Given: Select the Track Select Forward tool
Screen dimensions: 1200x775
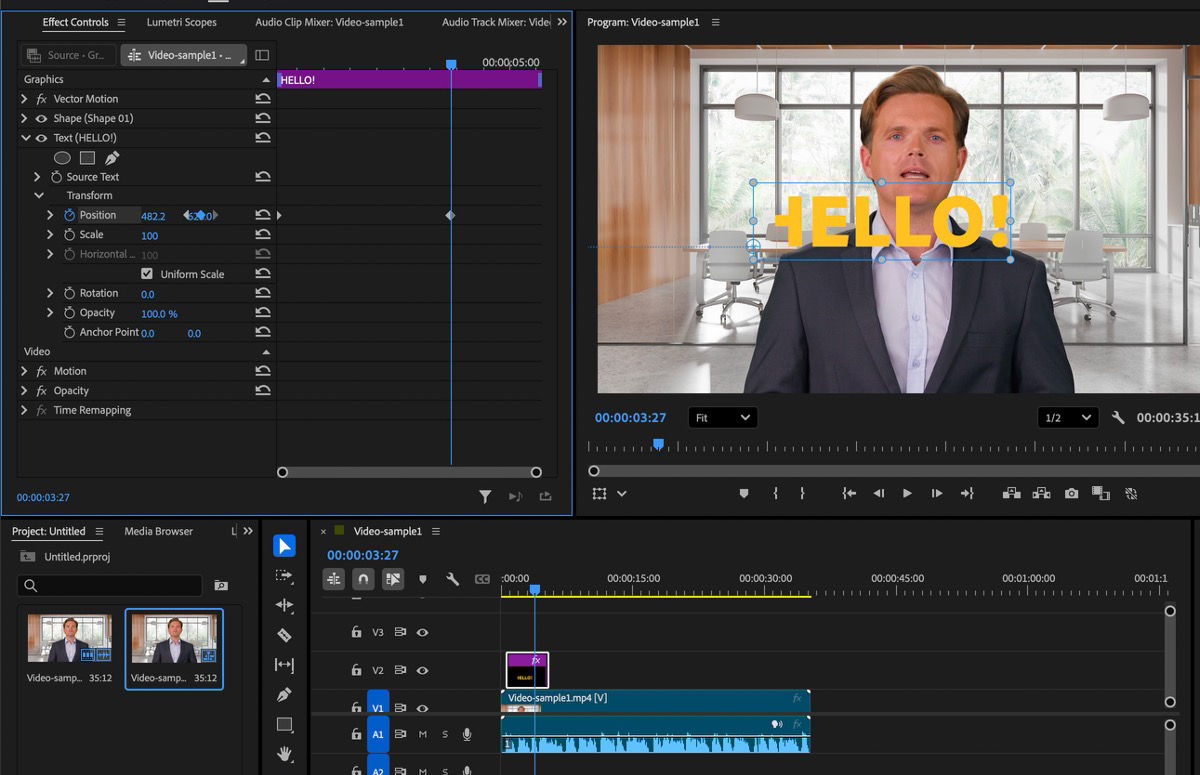Looking at the screenshot, I should 285,576.
